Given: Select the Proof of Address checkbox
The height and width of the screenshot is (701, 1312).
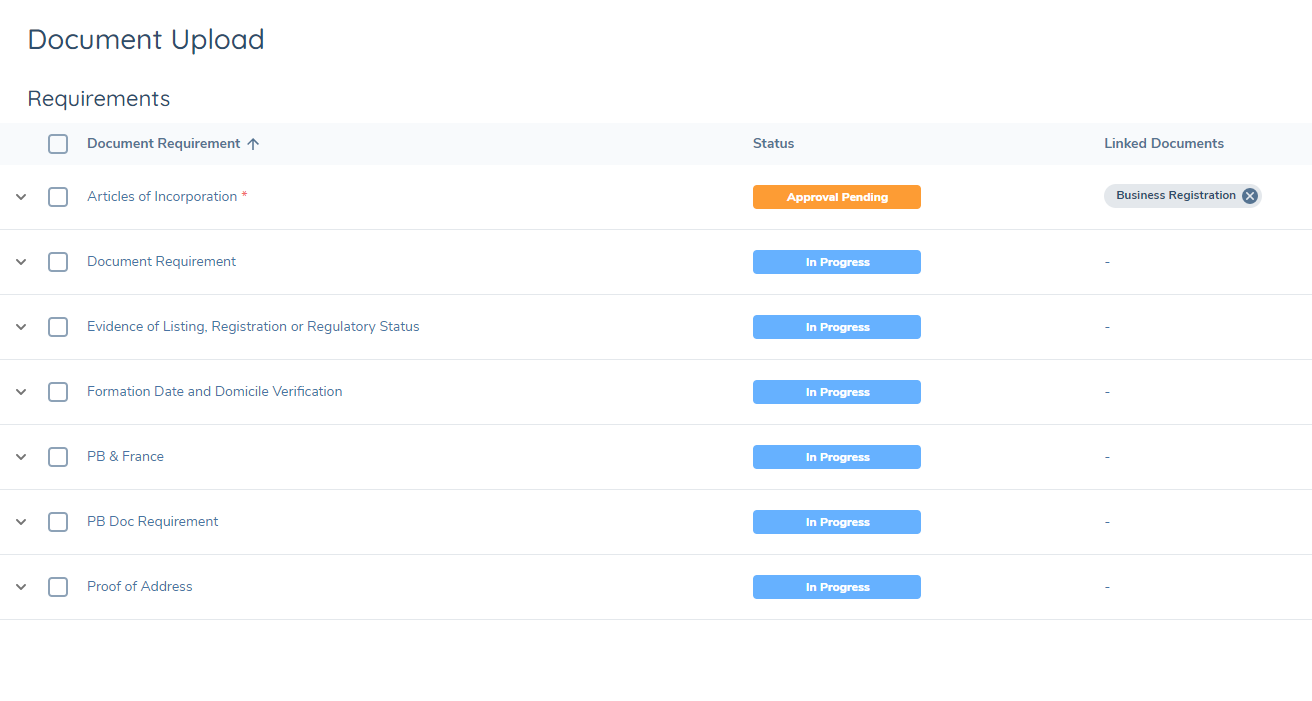Looking at the screenshot, I should (x=58, y=587).
